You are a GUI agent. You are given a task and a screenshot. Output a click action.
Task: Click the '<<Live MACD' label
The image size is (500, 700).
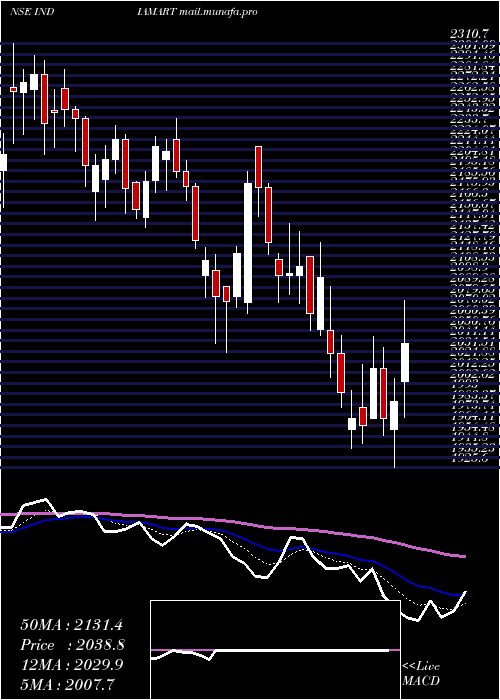[421, 674]
